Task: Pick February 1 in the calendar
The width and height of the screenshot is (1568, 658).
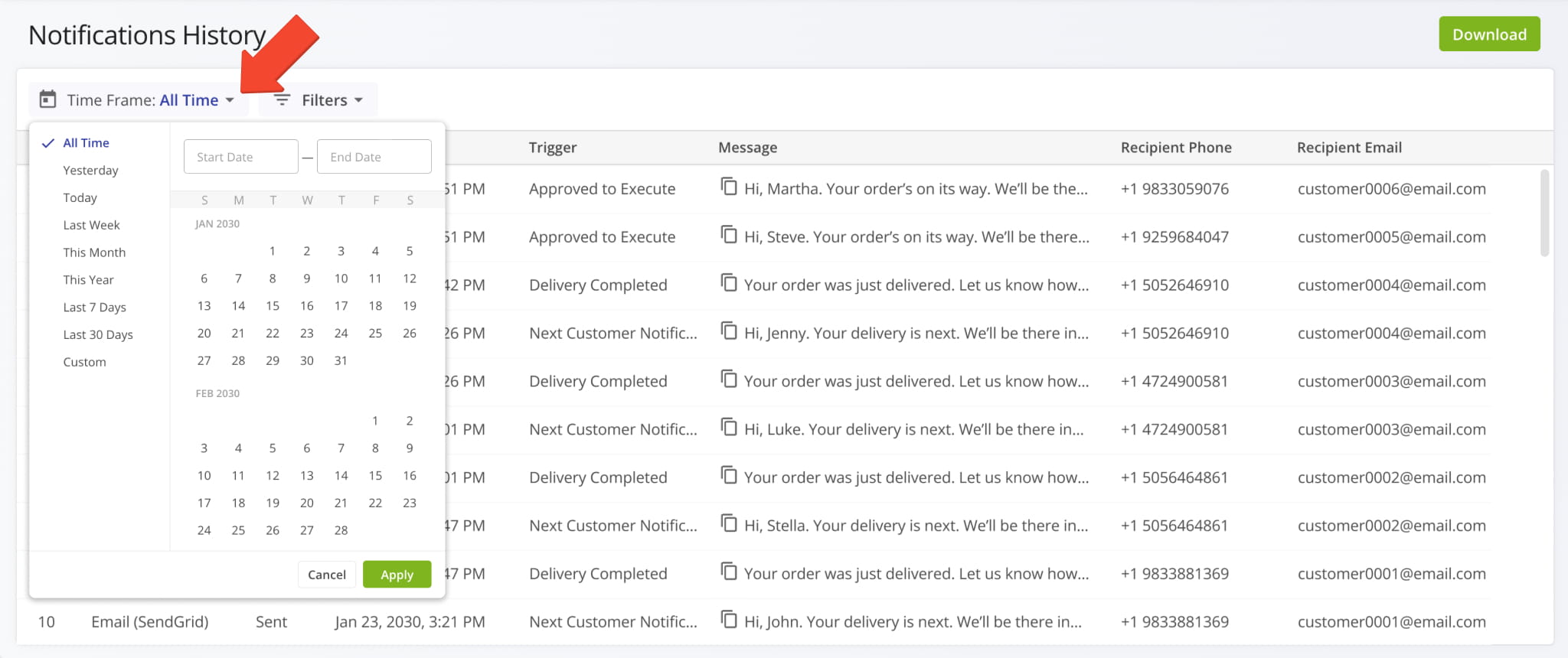Action: (x=375, y=421)
